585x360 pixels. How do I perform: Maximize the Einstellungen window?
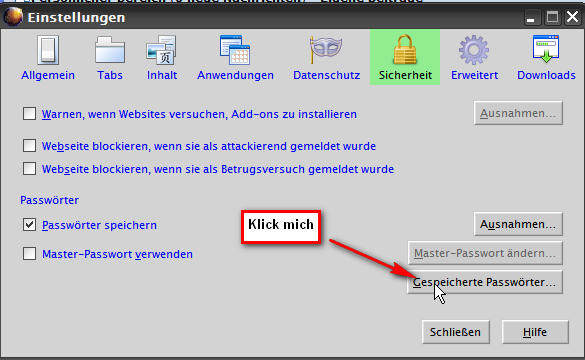(x=552, y=17)
